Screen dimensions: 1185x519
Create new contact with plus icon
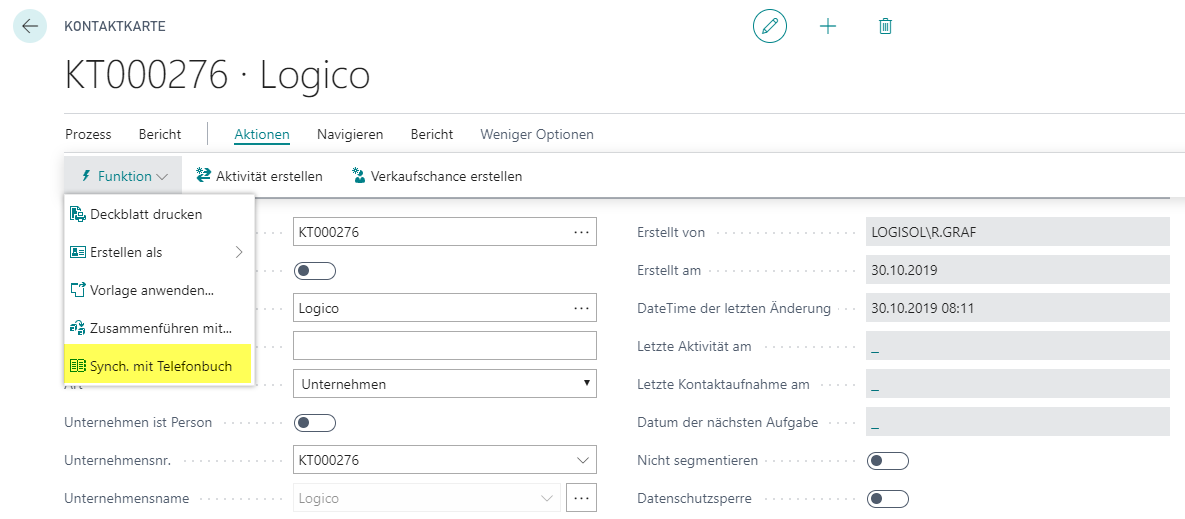(x=828, y=26)
